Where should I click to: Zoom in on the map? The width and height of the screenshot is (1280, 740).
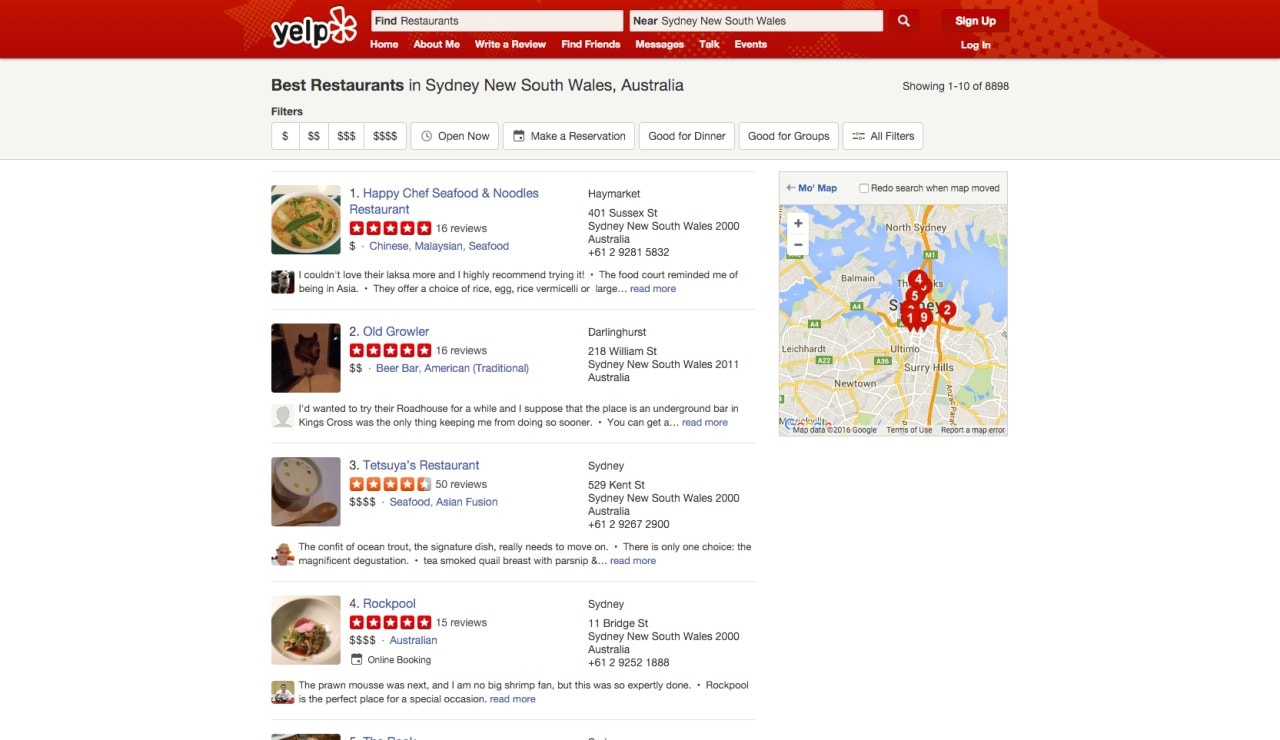798,223
